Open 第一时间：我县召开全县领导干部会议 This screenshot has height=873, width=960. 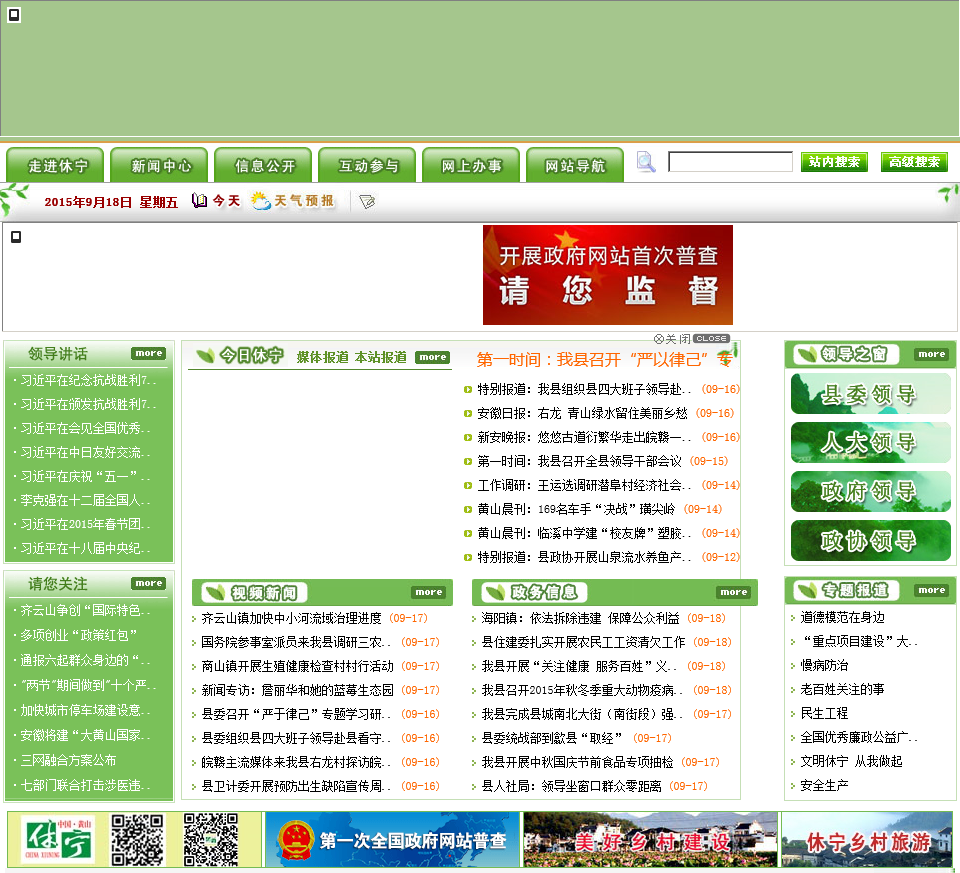[x=579, y=461]
